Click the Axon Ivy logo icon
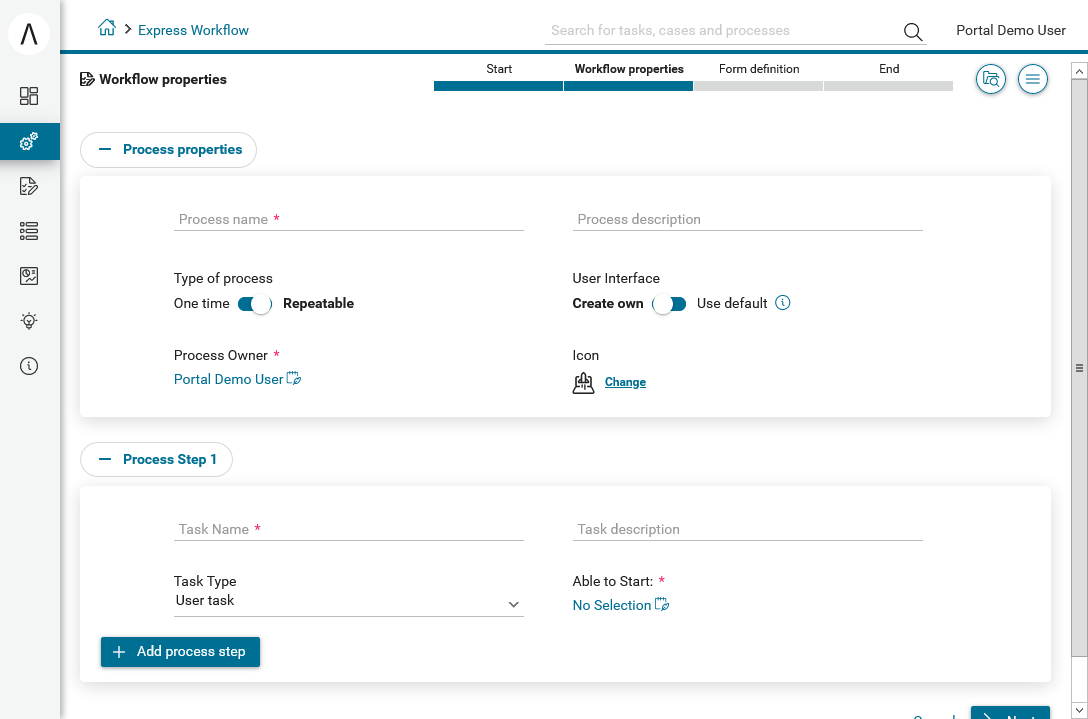This screenshot has height=719, width=1088. pos(28,33)
